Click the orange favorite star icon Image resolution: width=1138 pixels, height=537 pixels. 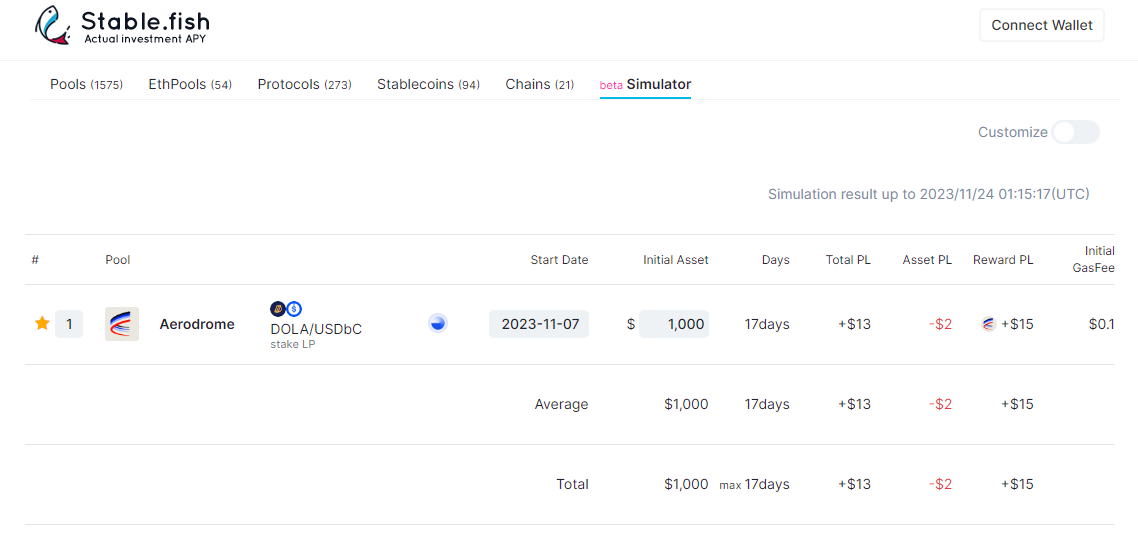[42, 323]
